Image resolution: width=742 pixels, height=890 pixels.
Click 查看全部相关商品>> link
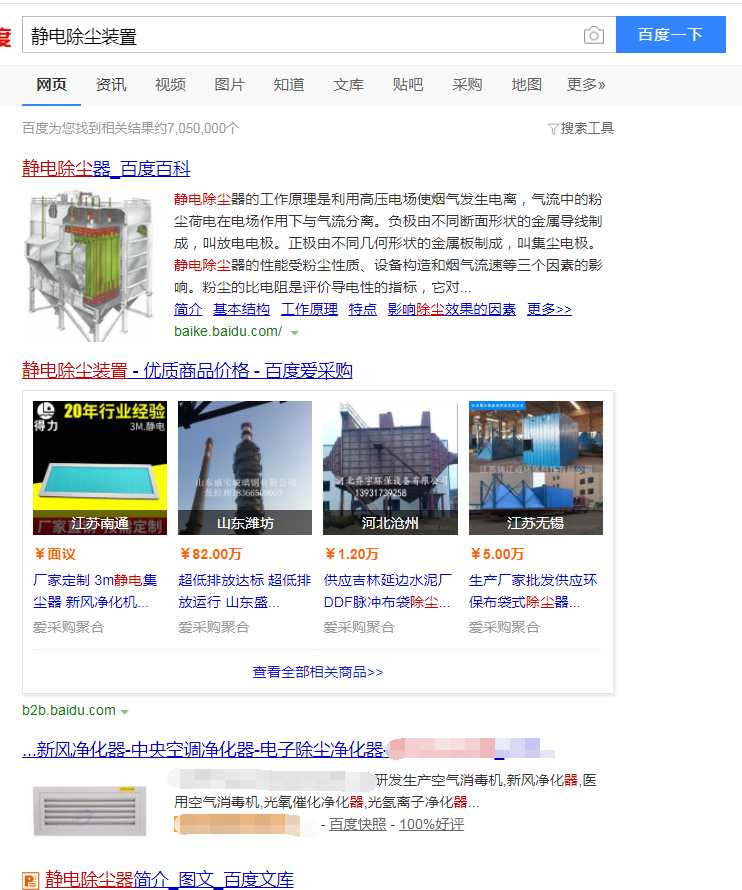pos(318,672)
